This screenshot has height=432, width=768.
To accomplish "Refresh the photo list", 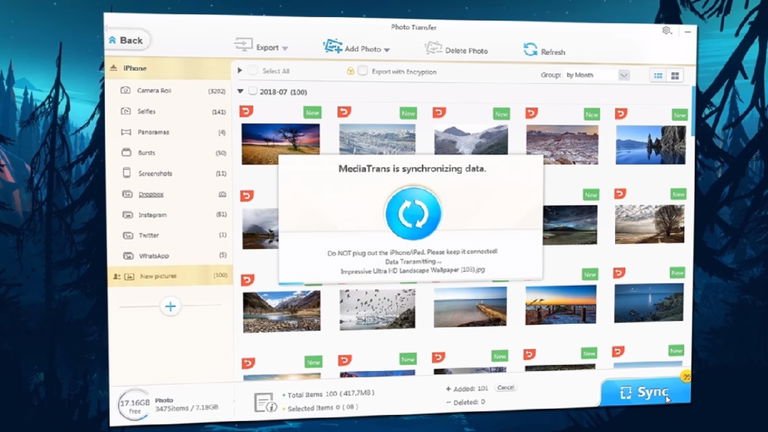I will 544,50.
